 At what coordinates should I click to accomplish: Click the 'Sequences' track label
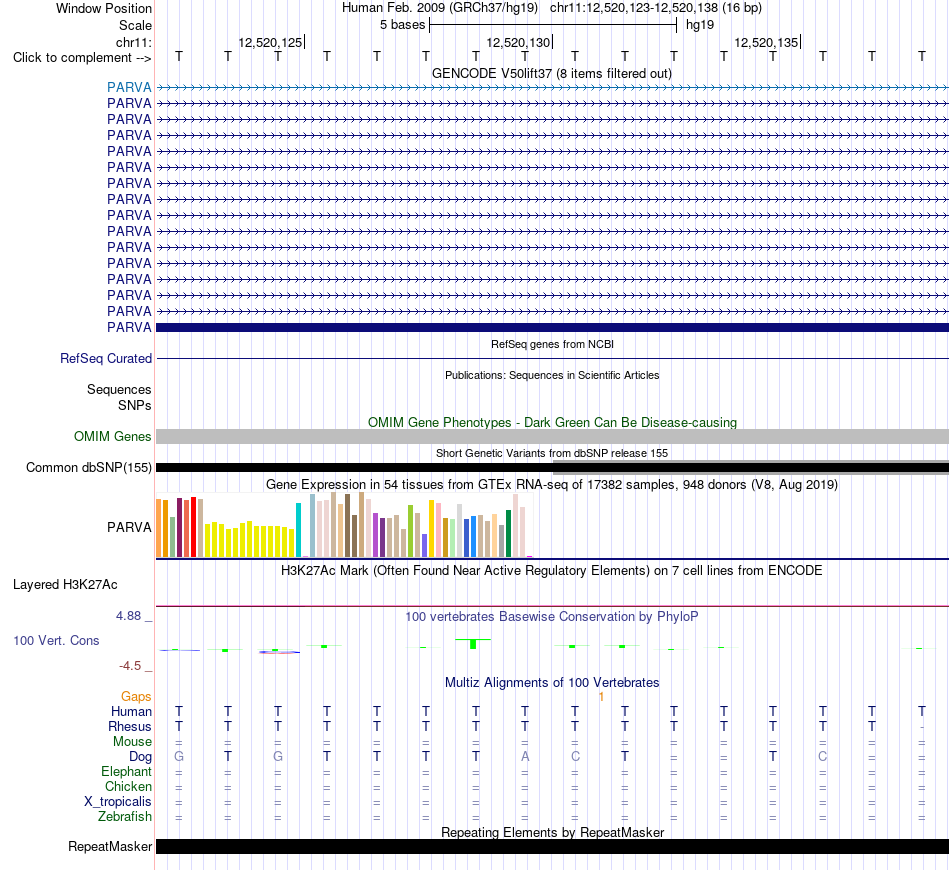(x=119, y=390)
